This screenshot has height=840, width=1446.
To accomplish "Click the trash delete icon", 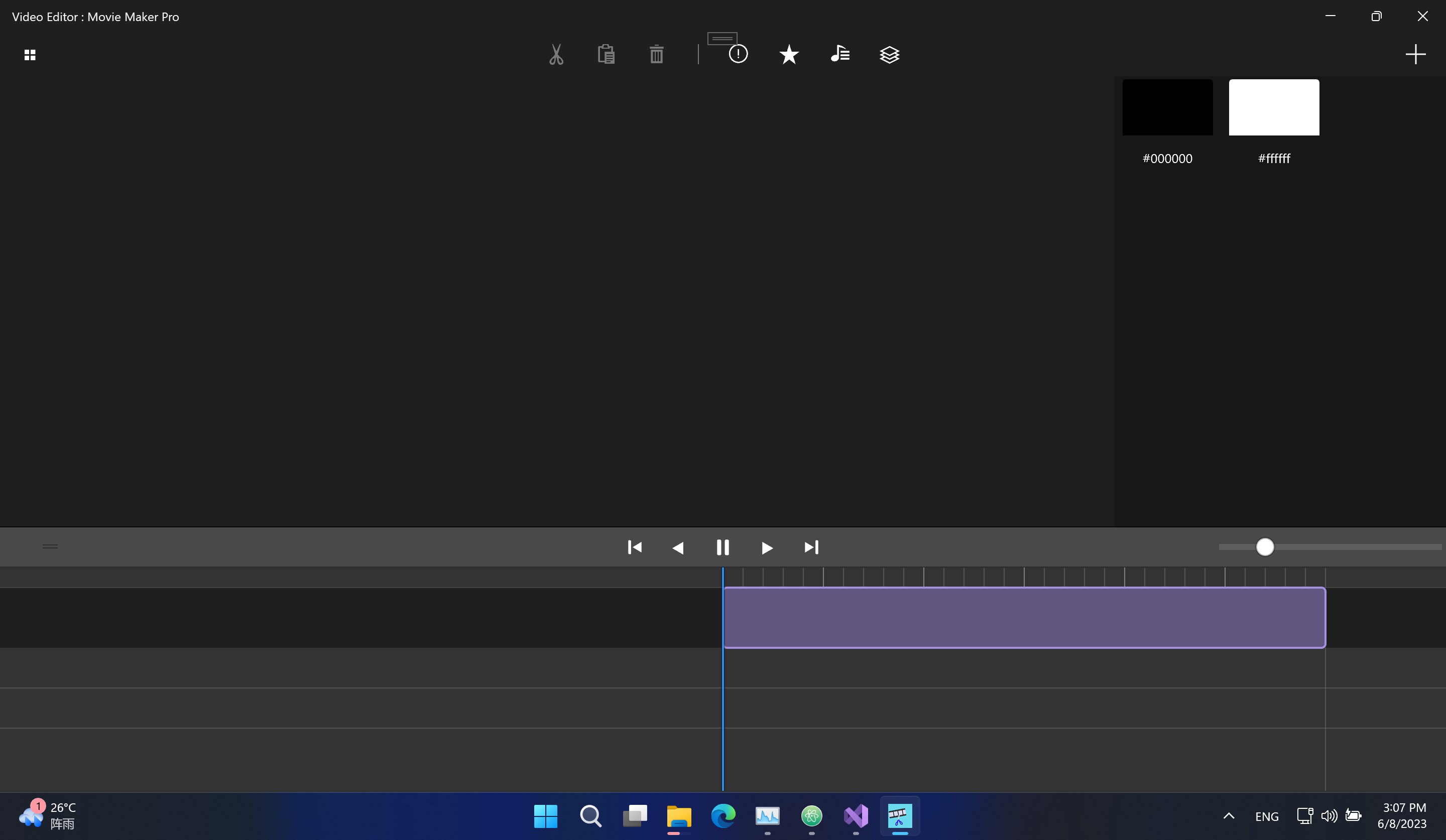I will point(656,55).
